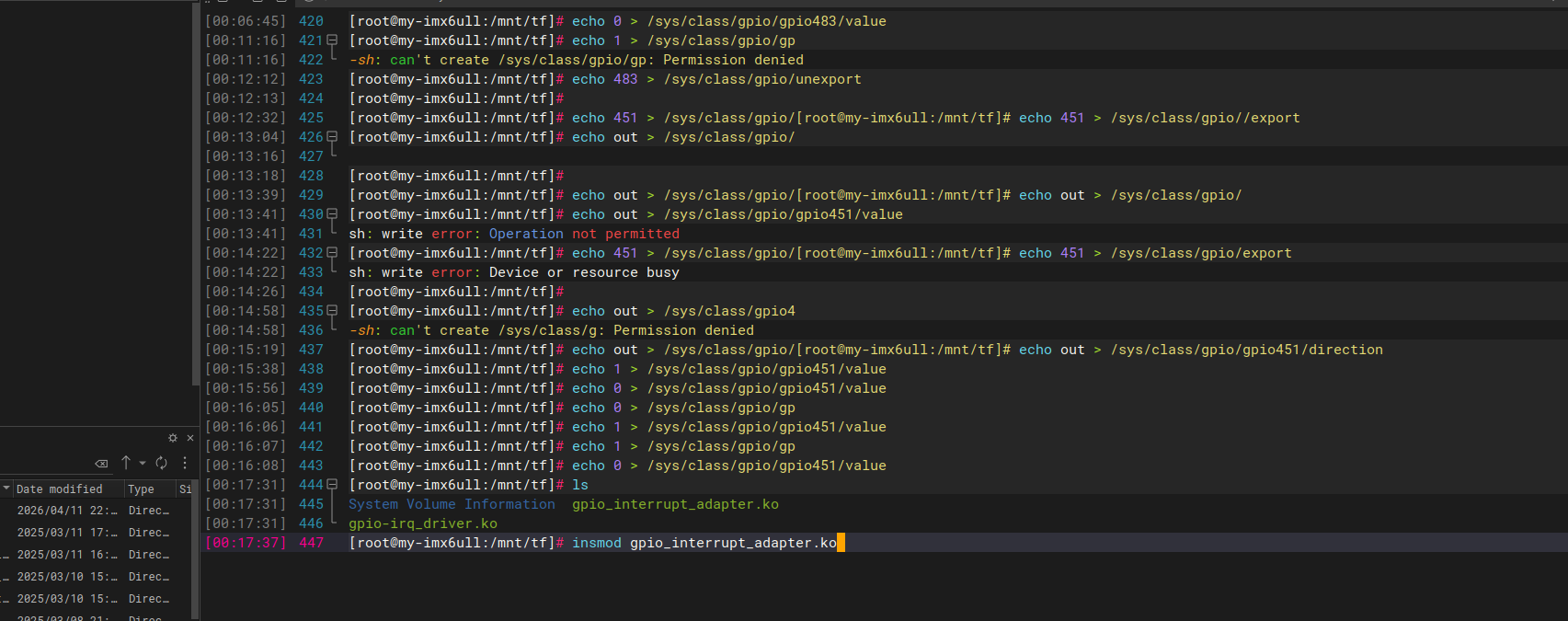Click line number 447

(311, 543)
